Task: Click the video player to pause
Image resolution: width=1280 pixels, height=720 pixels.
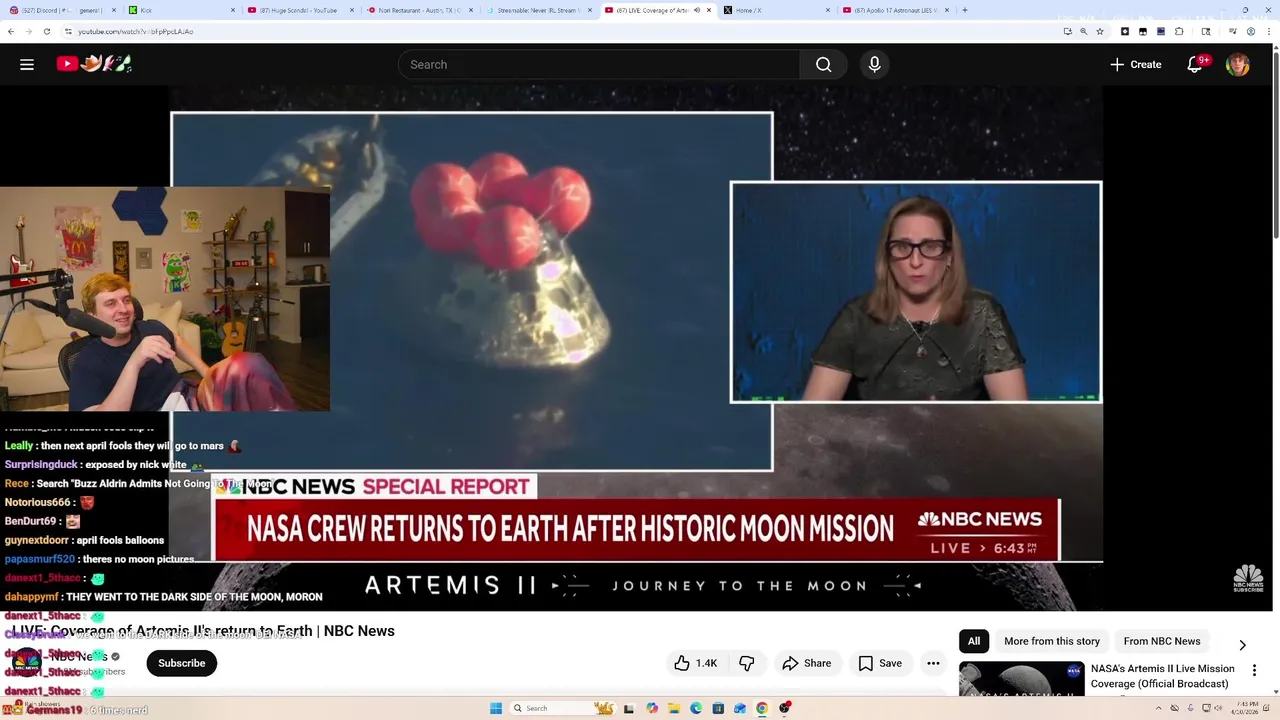Action: pos(636,350)
